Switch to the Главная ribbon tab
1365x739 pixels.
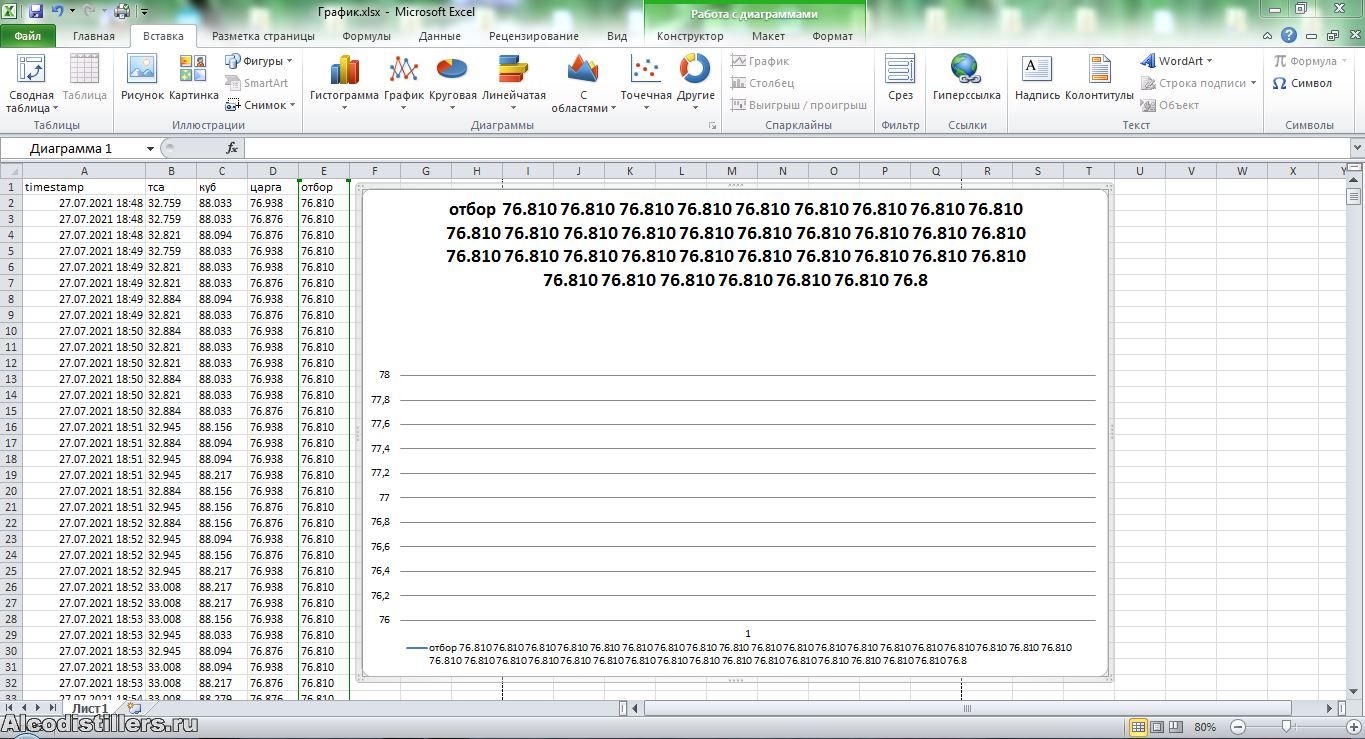tap(94, 36)
